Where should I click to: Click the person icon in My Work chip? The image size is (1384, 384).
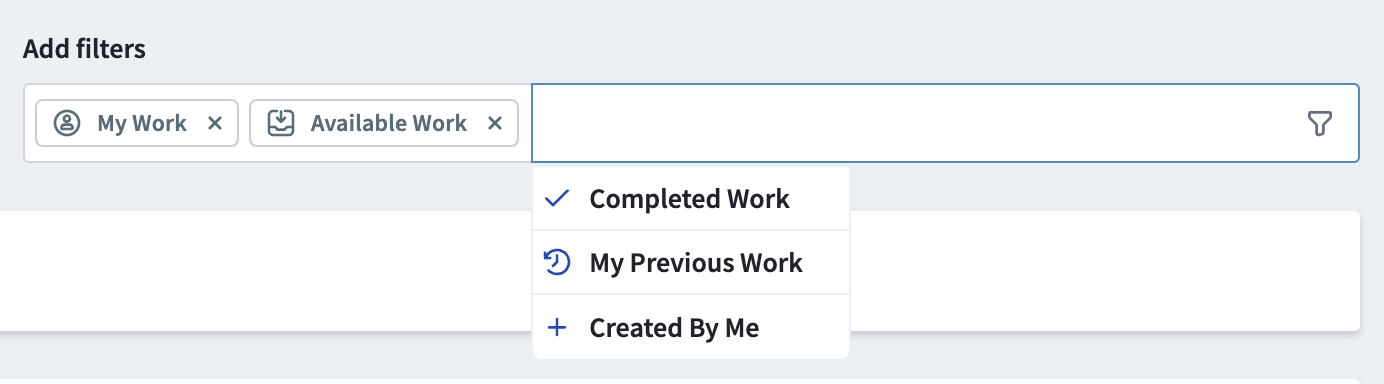[67, 123]
